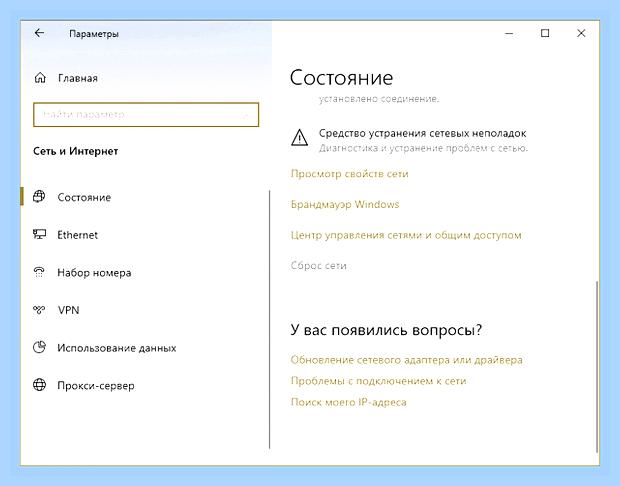Open the Ethernet settings section
620x486 pixels.
(x=78, y=235)
